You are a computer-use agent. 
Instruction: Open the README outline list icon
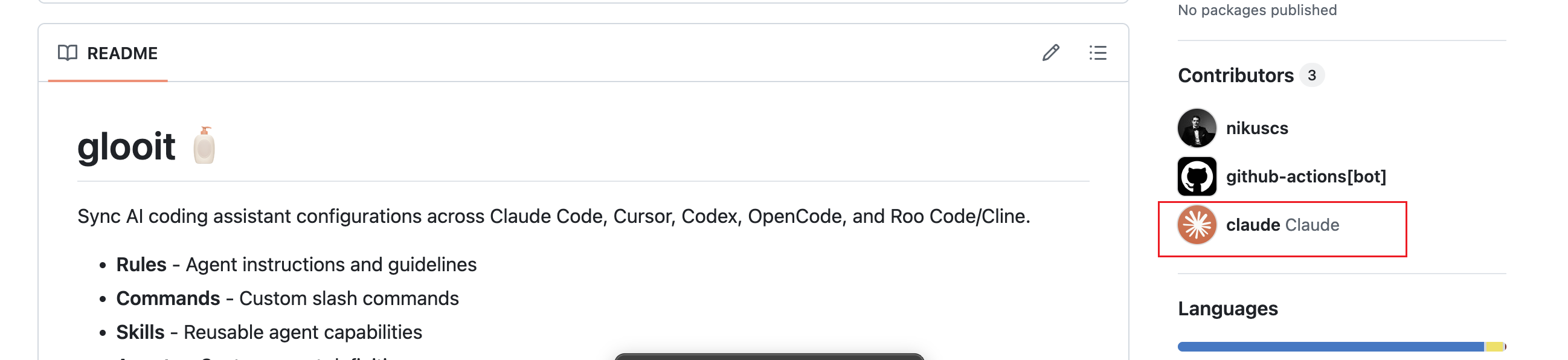tap(1097, 53)
